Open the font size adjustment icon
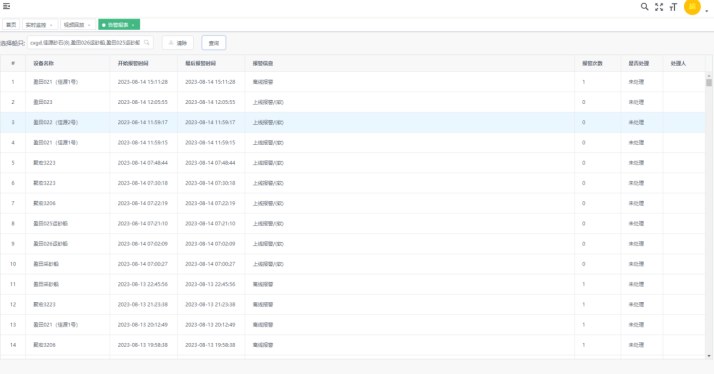The height and width of the screenshot is (374, 714). (x=673, y=7)
